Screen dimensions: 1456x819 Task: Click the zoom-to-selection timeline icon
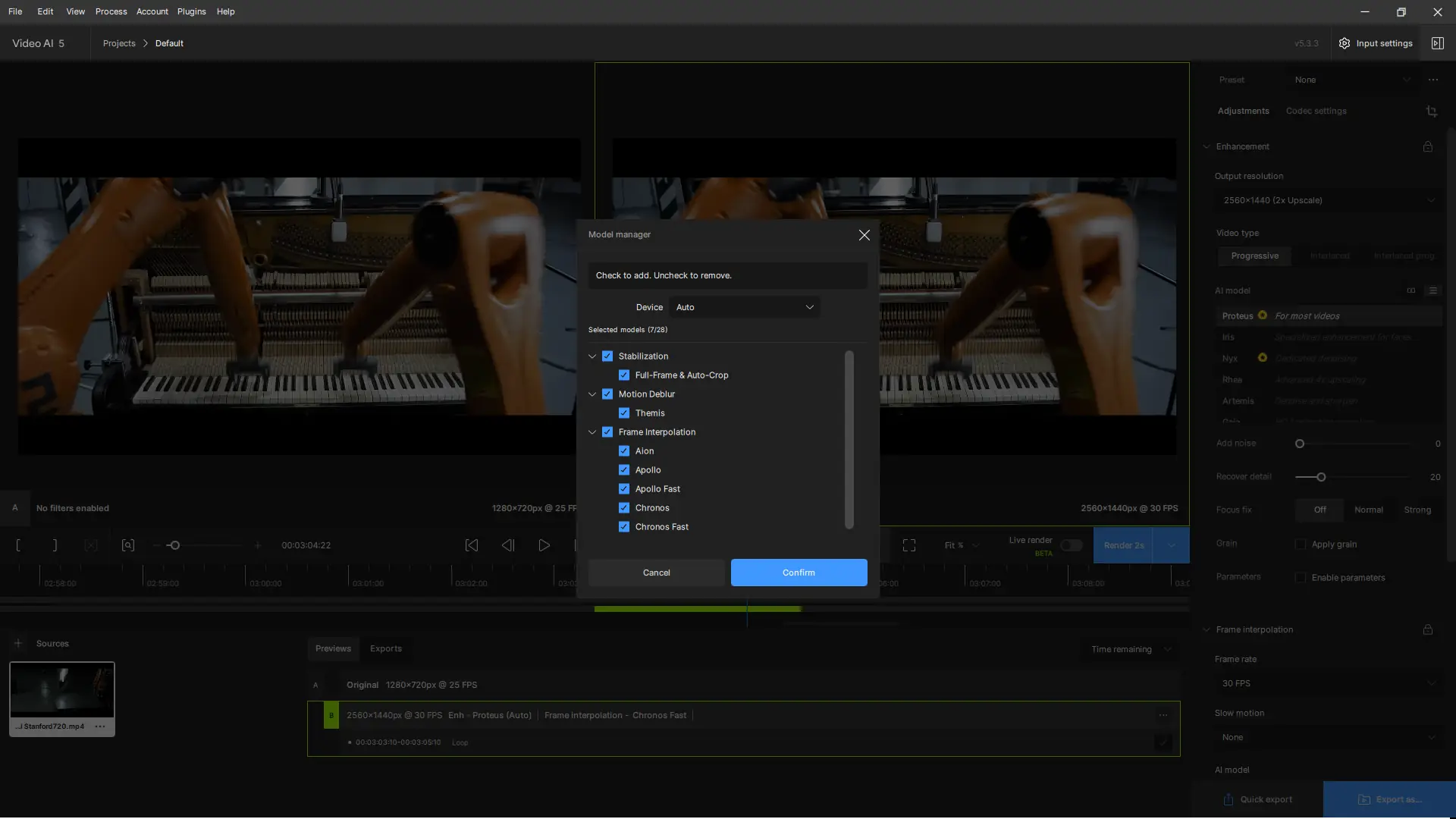point(128,545)
